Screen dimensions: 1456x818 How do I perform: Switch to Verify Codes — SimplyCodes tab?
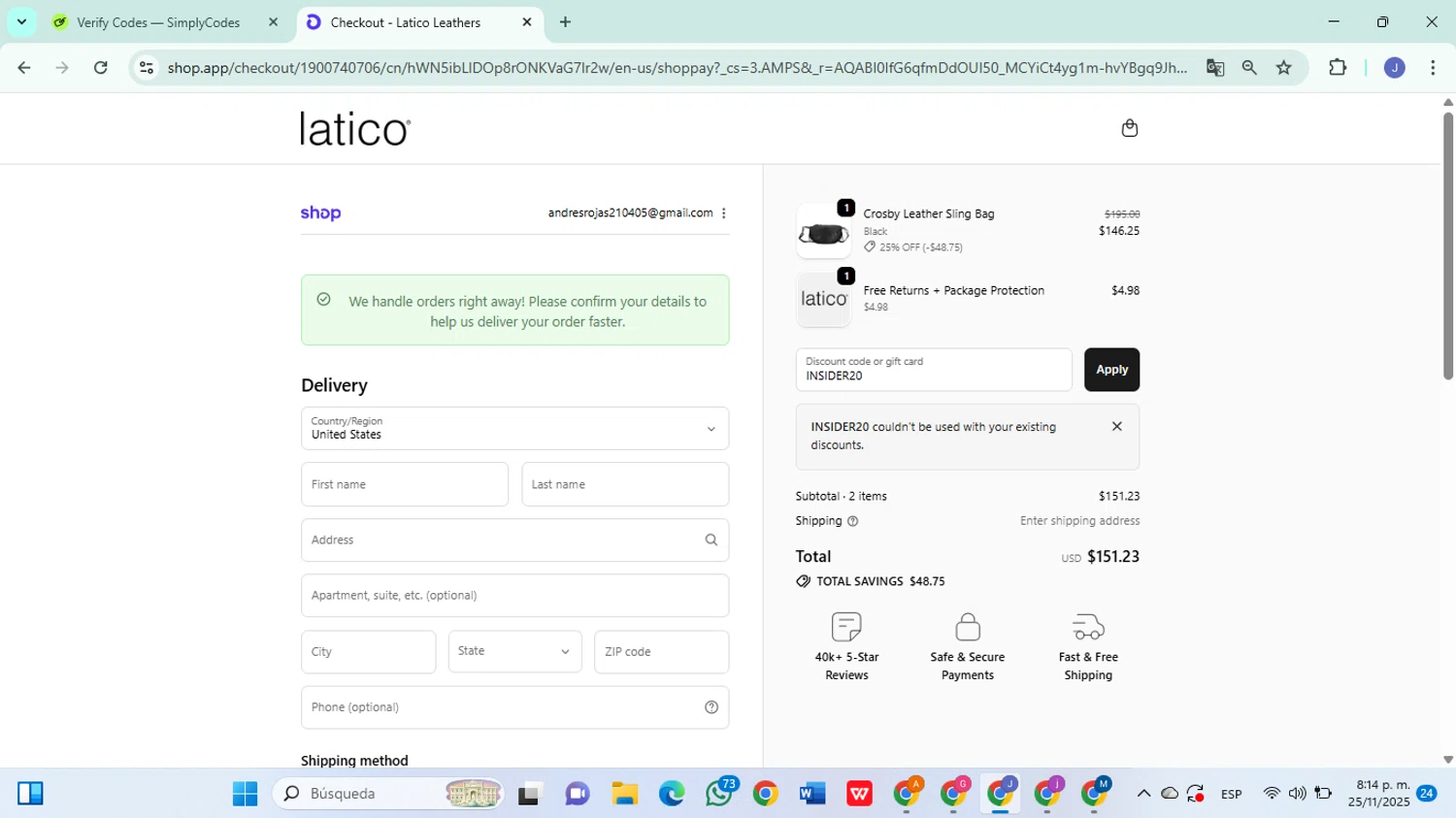pyautogui.click(x=158, y=22)
